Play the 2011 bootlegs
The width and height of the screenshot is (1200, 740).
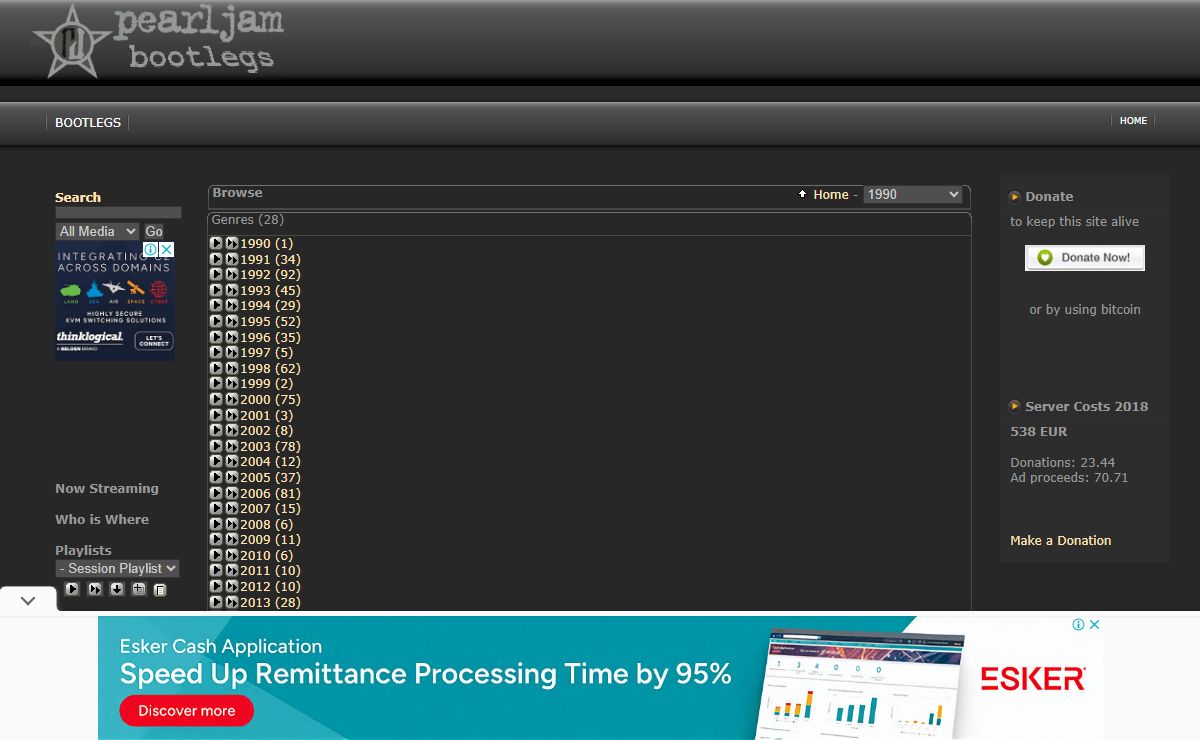pos(216,571)
